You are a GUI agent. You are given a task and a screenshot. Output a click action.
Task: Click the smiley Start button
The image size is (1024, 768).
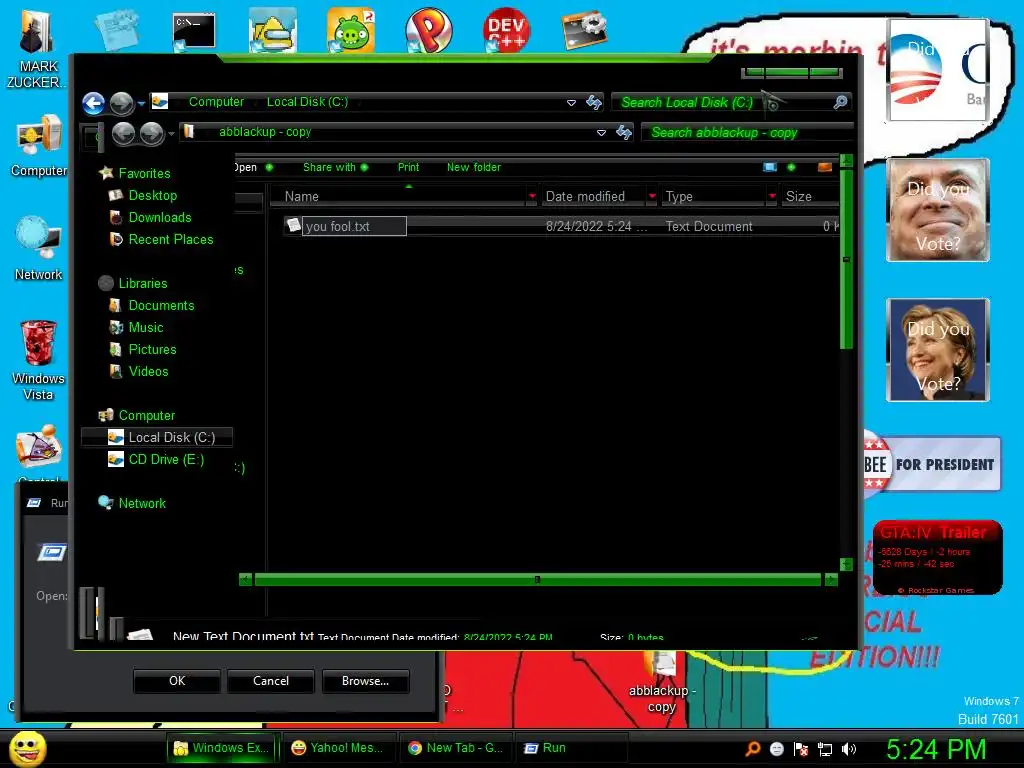(x=27, y=748)
